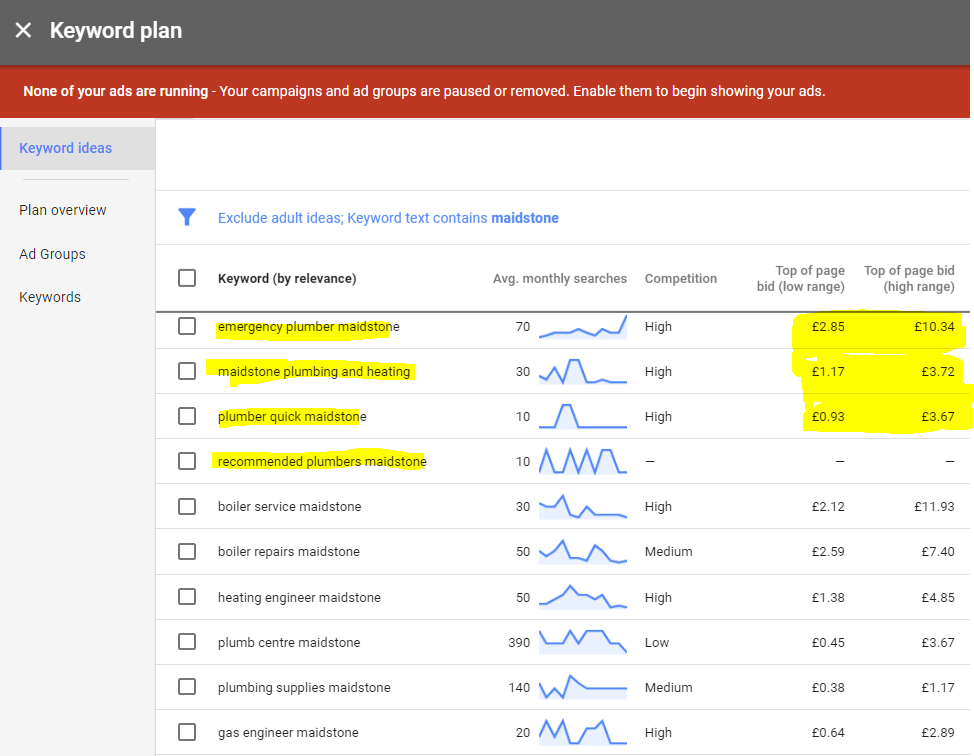This screenshot has height=756, width=974.
Task: Click the maidstone plumbing and heating keyword
Action: [x=314, y=372]
